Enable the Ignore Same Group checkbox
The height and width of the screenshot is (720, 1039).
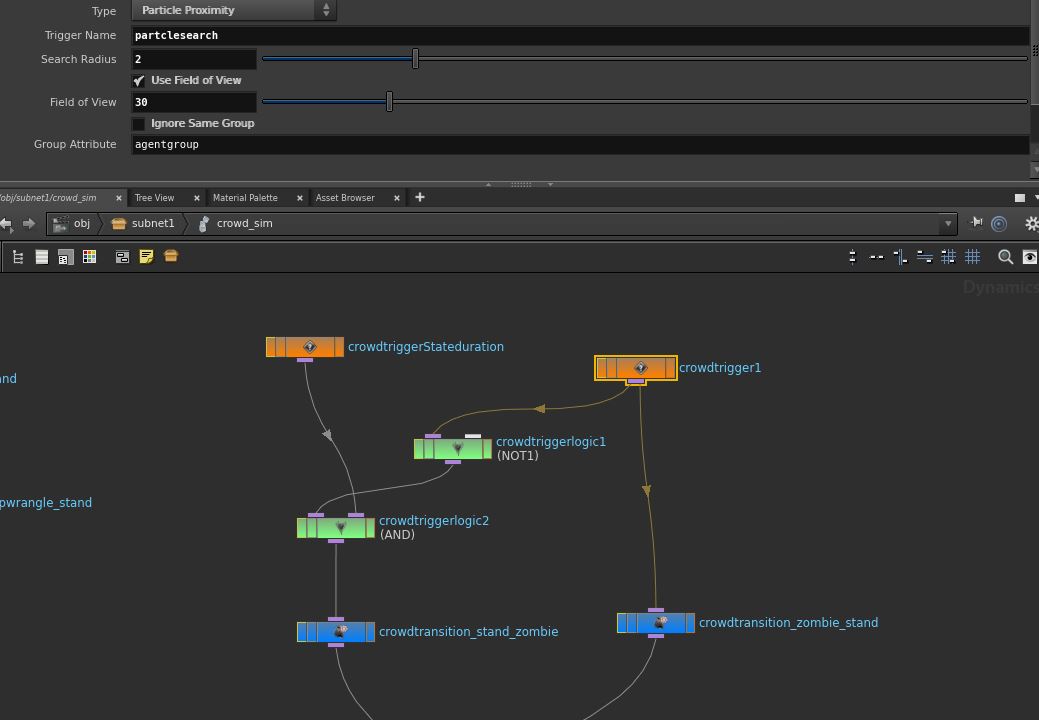[x=138, y=124]
